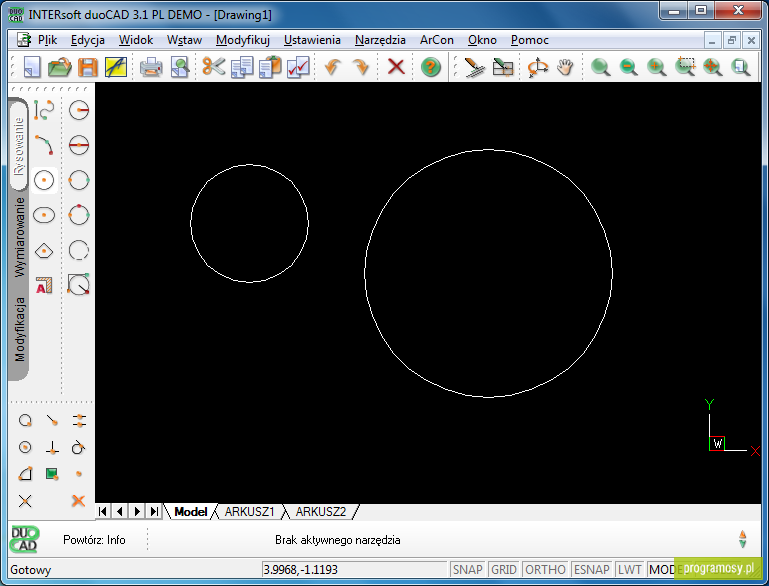Open the Modyfikuj menu
Image resolution: width=769 pixels, height=586 pixels.
(243, 40)
